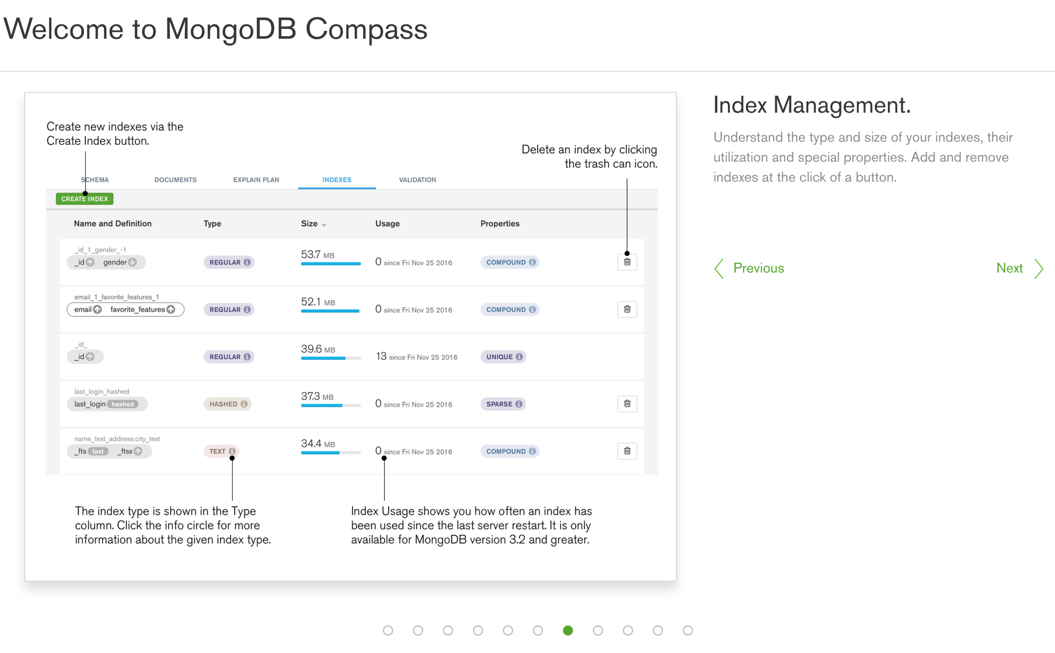Screen dimensions: 1055x653
Task: Click the ascending arrow next to gender field
Action: tap(134, 261)
